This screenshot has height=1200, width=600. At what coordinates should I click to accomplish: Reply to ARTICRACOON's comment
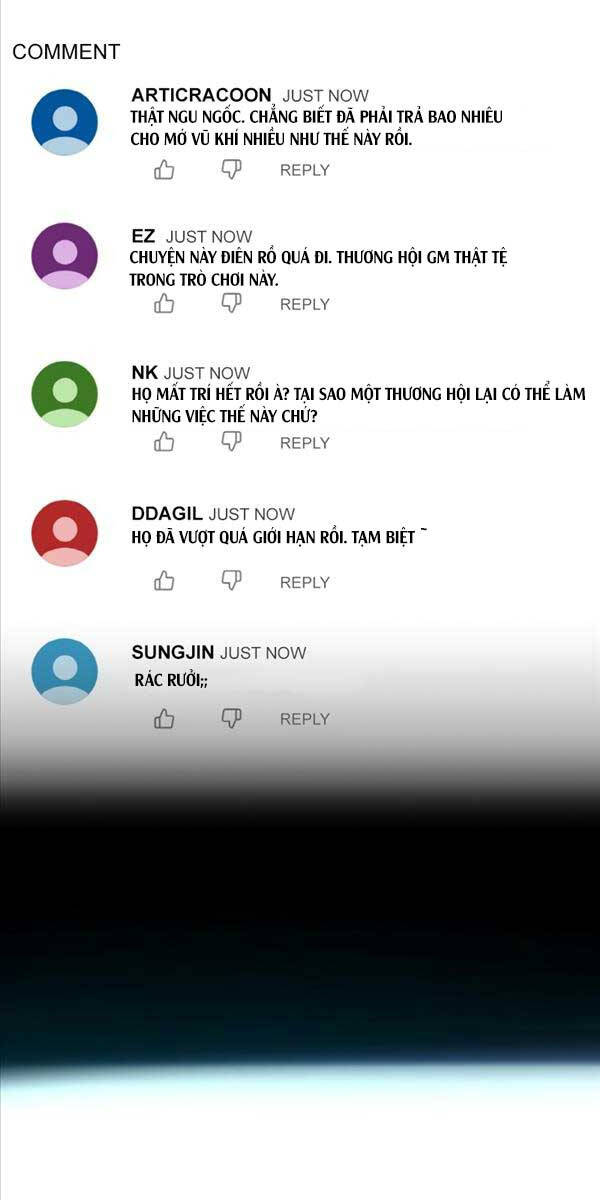[305, 170]
